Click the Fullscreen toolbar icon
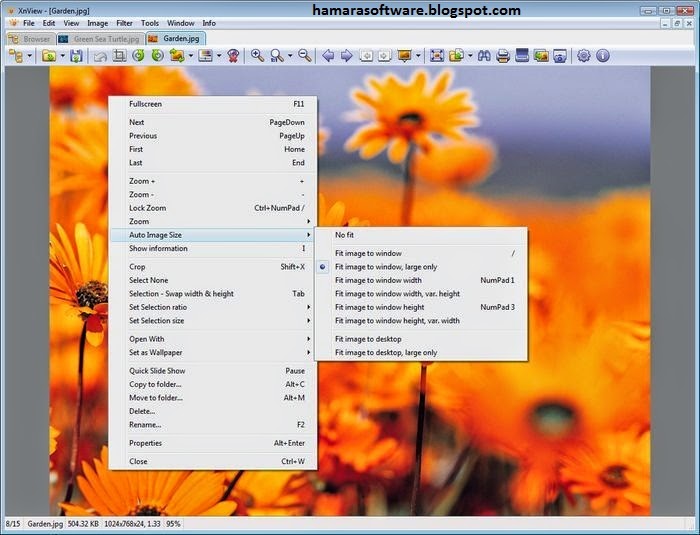Screen dimensions: 700x535 (437, 56)
